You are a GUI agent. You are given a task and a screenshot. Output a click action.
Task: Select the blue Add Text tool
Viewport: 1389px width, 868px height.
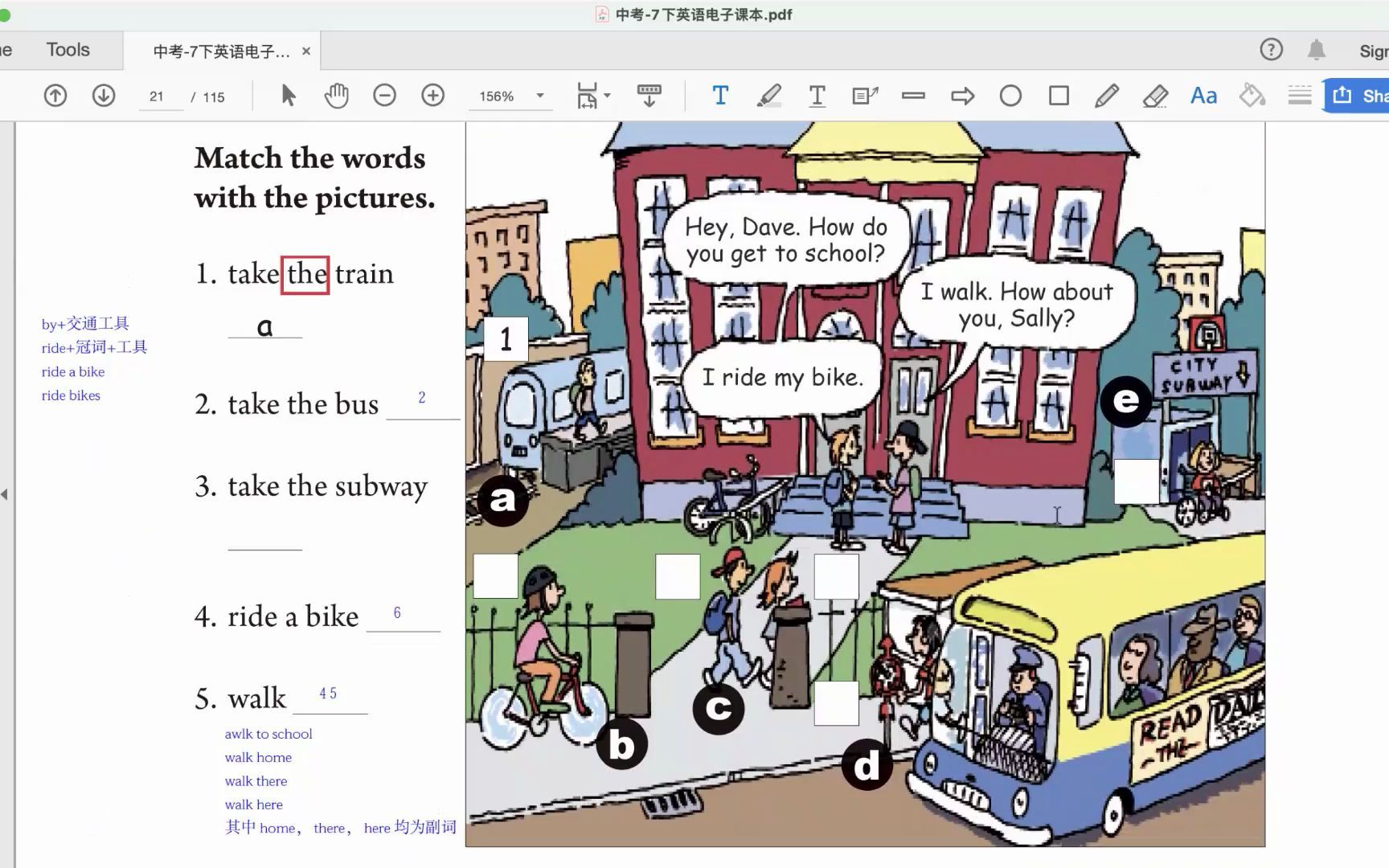click(x=720, y=96)
